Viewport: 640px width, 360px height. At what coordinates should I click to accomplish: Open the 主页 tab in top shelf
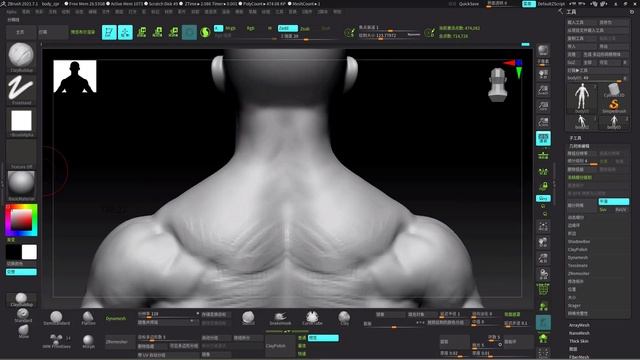(20, 32)
